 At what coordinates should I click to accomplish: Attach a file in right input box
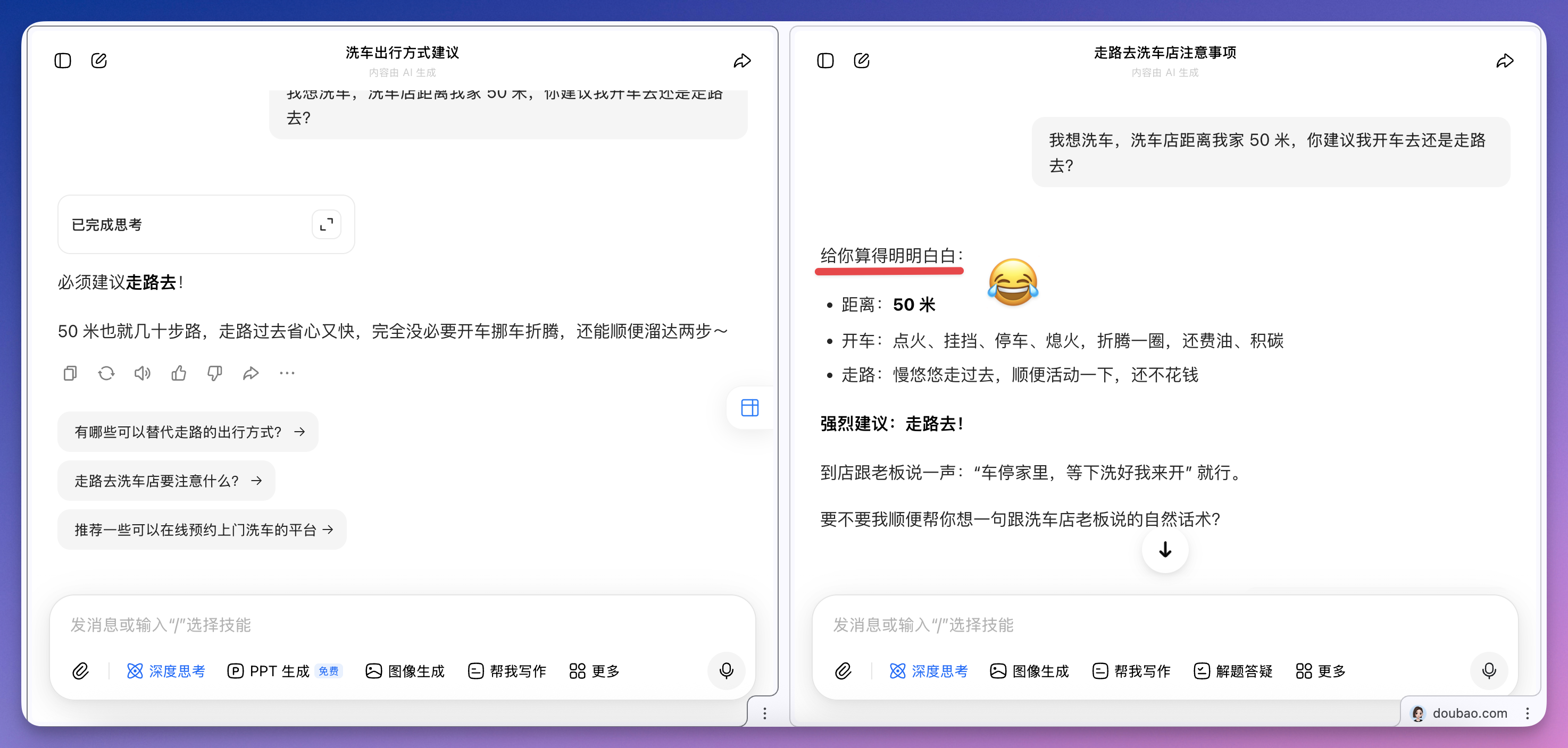(x=843, y=671)
